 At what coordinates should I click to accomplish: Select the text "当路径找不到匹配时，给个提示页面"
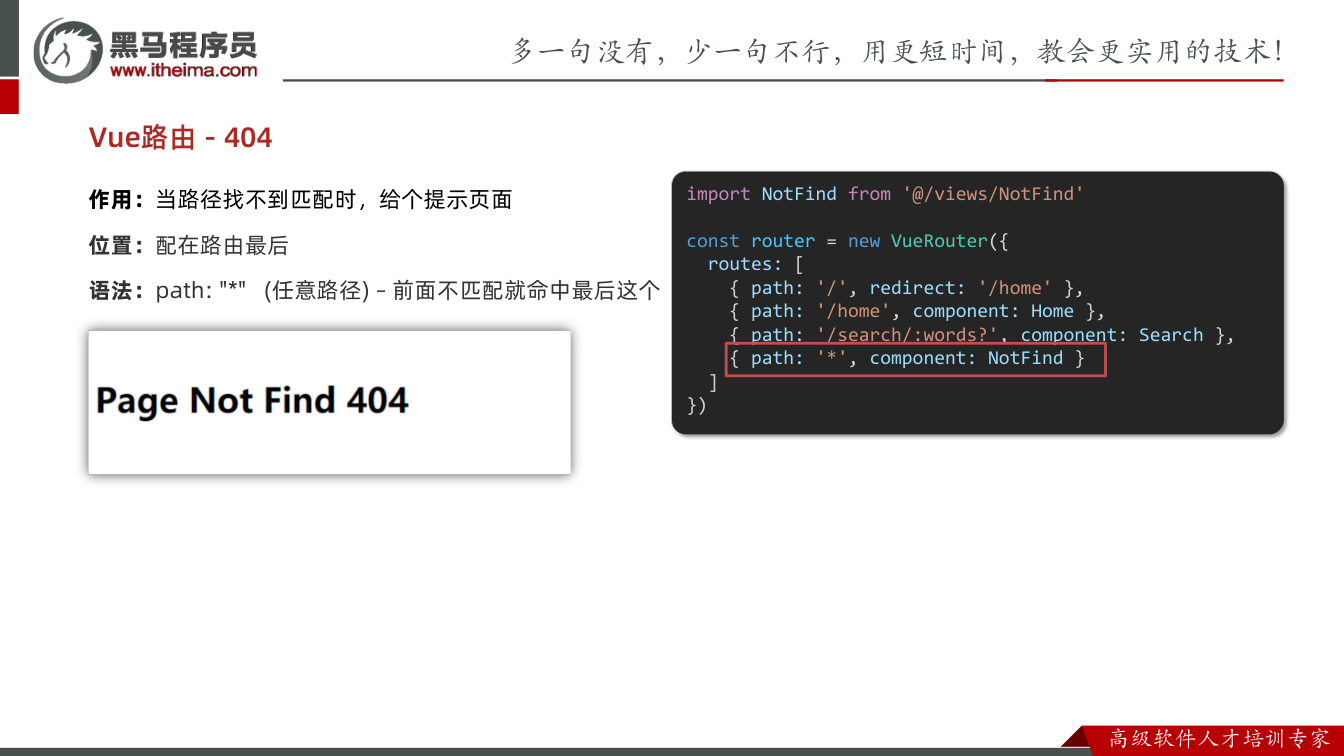click(x=334, y=200)
